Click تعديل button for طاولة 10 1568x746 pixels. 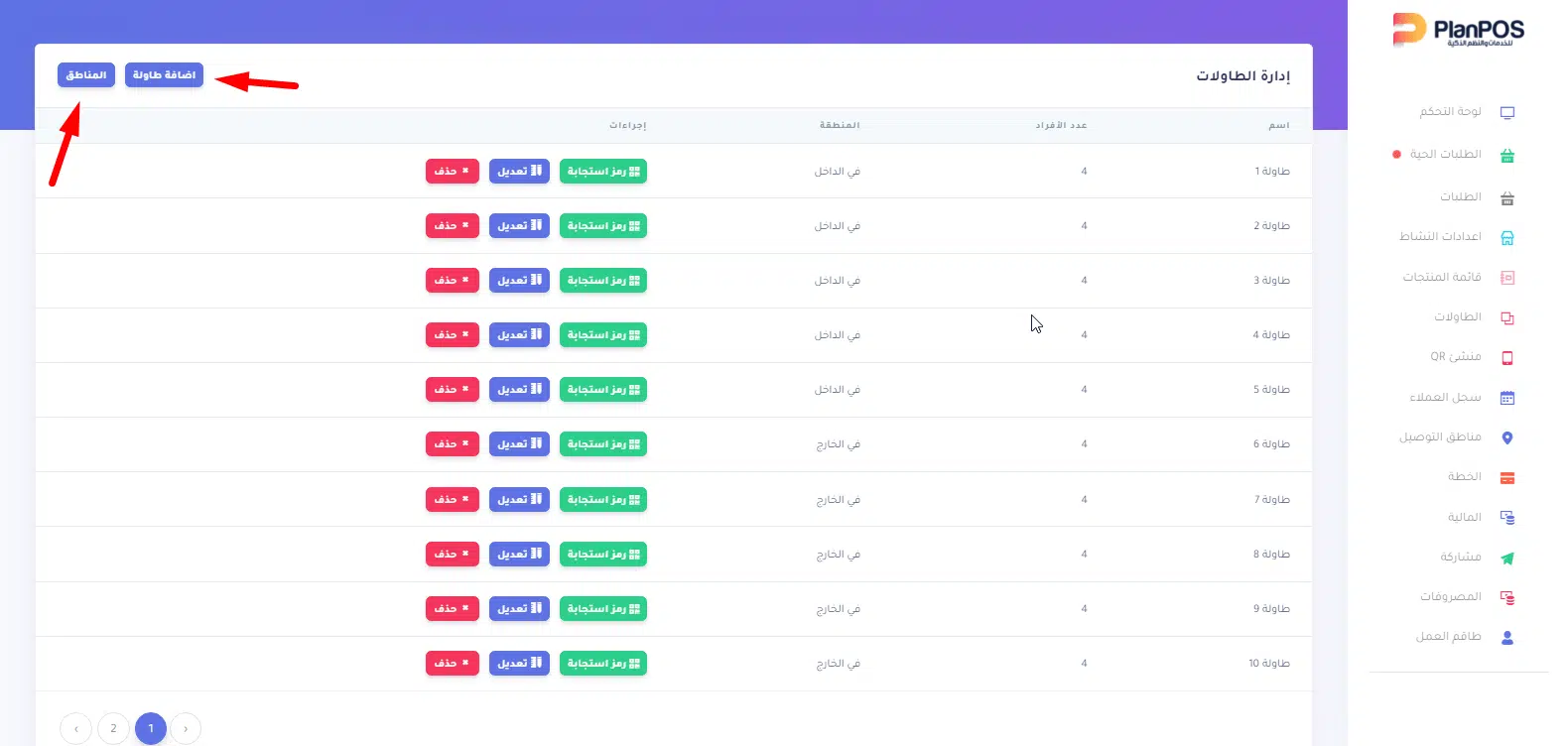(519, 664)
